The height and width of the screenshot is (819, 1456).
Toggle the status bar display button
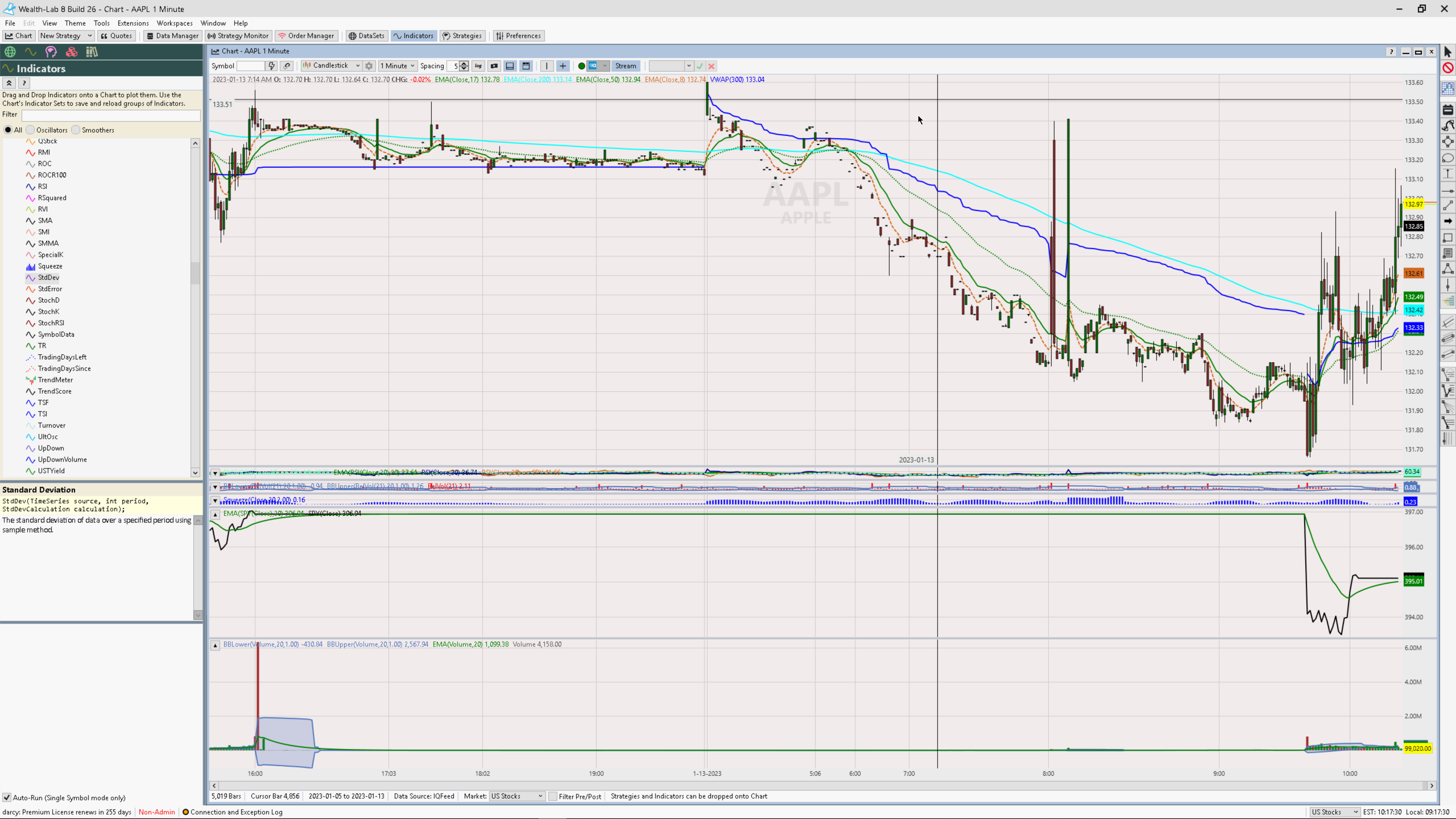tap(510, 66)
